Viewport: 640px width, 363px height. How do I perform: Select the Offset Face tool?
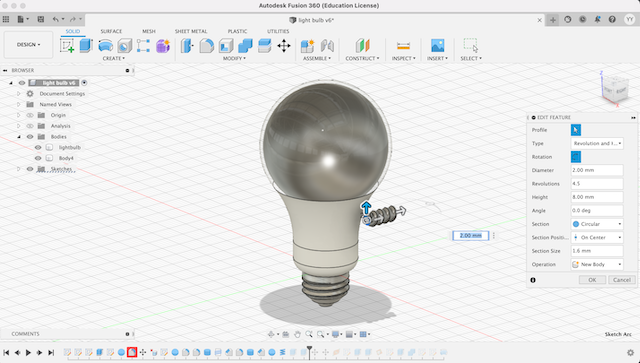pyautogui.click(x=264, y=45)
